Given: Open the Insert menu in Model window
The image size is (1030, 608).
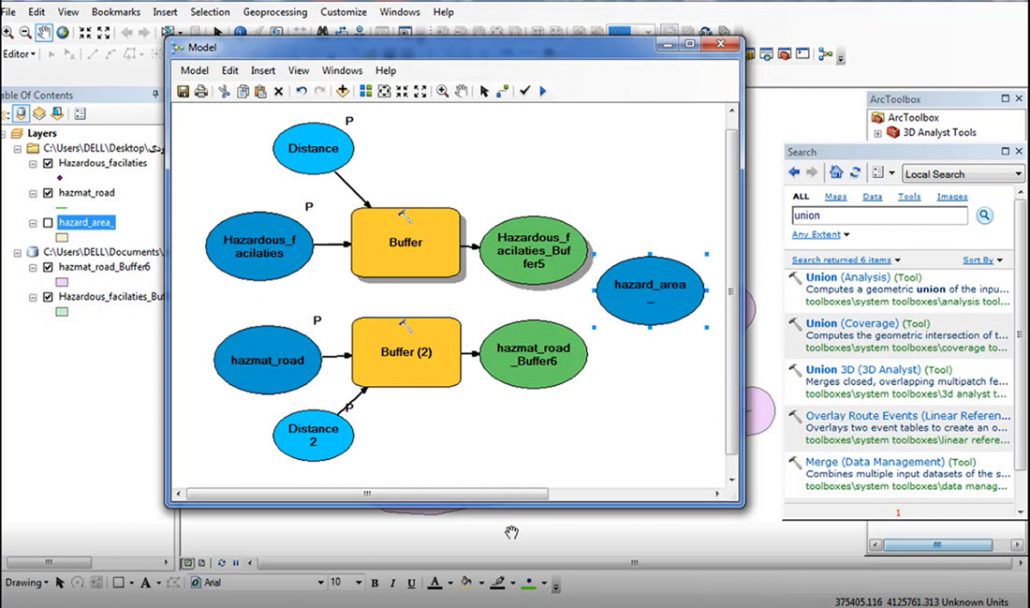Looking at the screenshot, I should click(x=263, y=71).
